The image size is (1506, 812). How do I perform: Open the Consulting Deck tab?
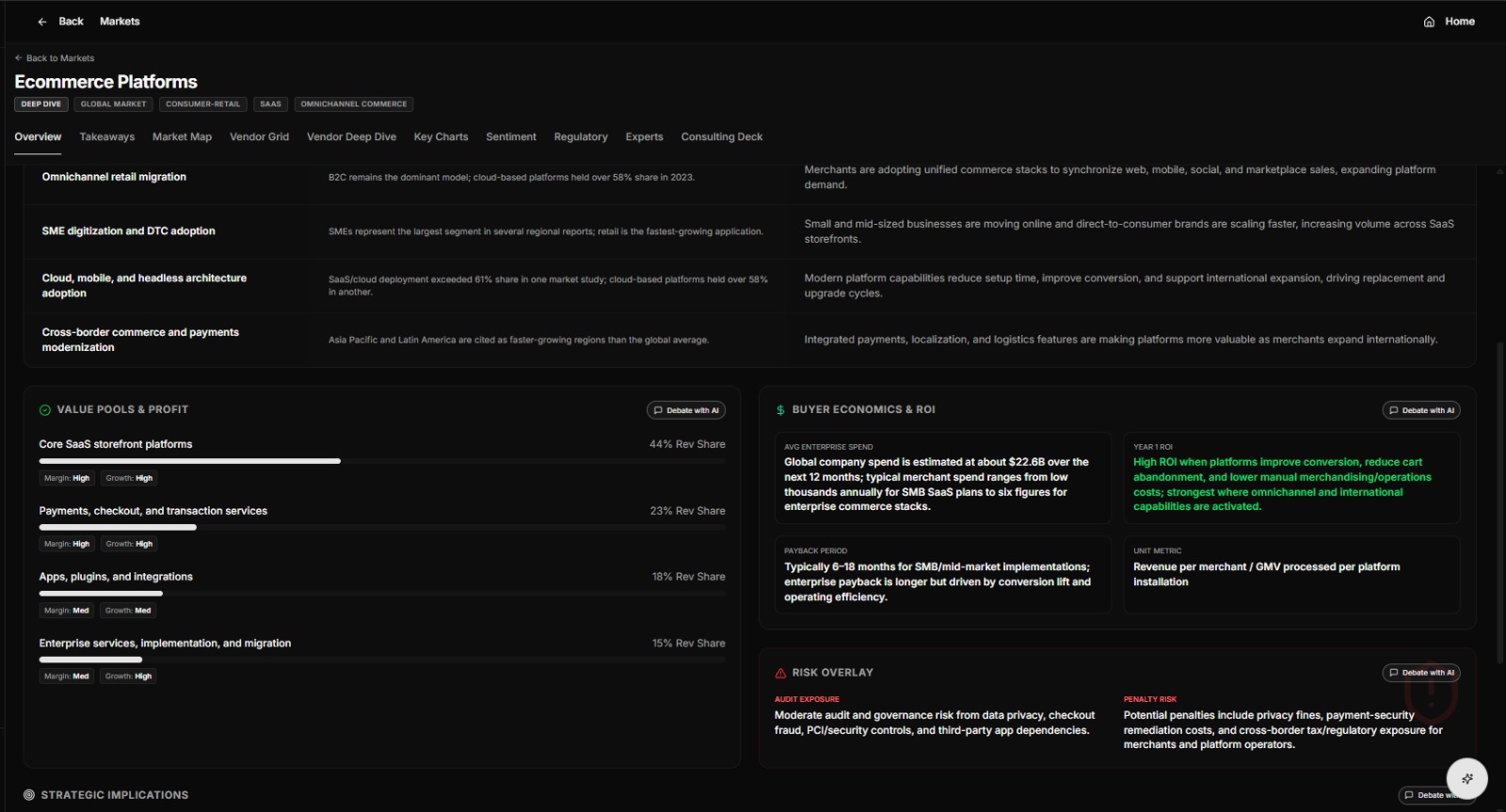click(722, 137)
